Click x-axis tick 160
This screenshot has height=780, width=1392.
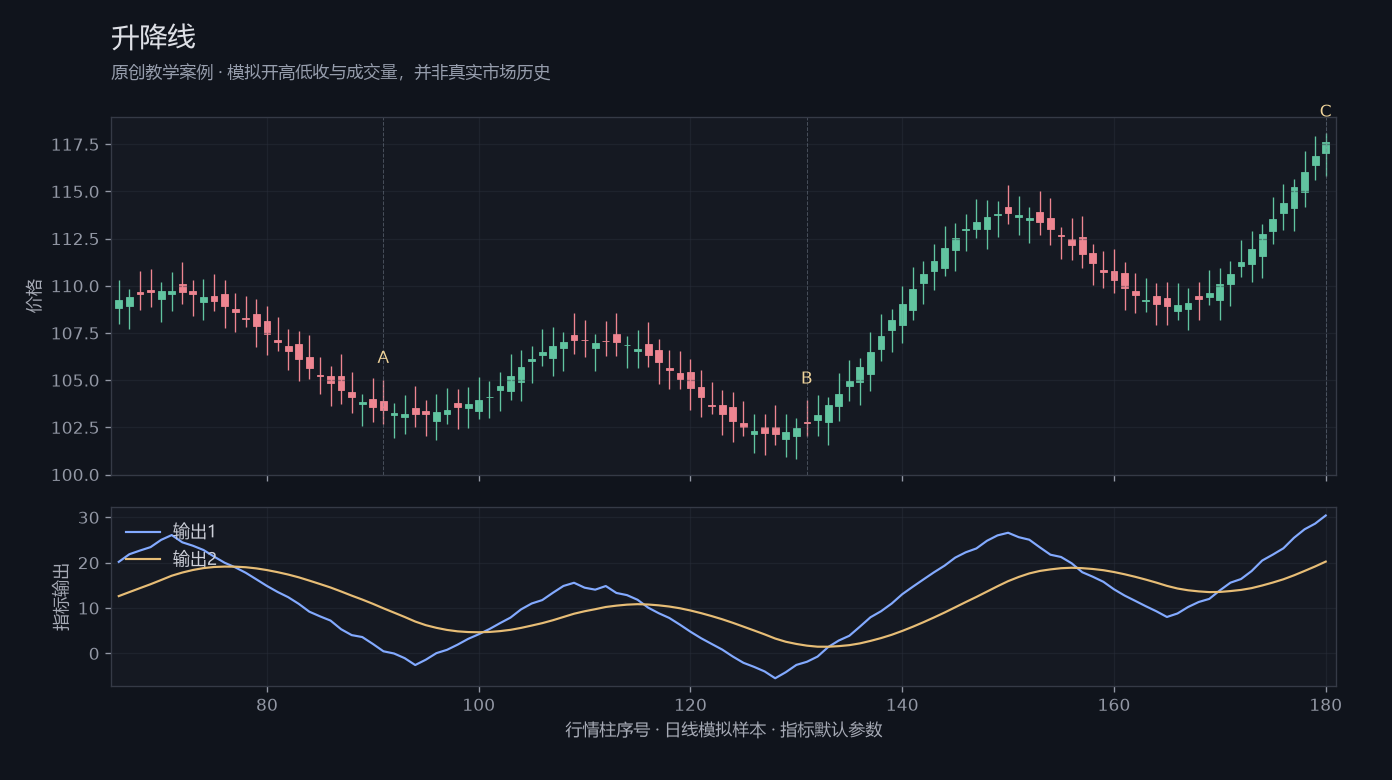[x=1114, y=704]
